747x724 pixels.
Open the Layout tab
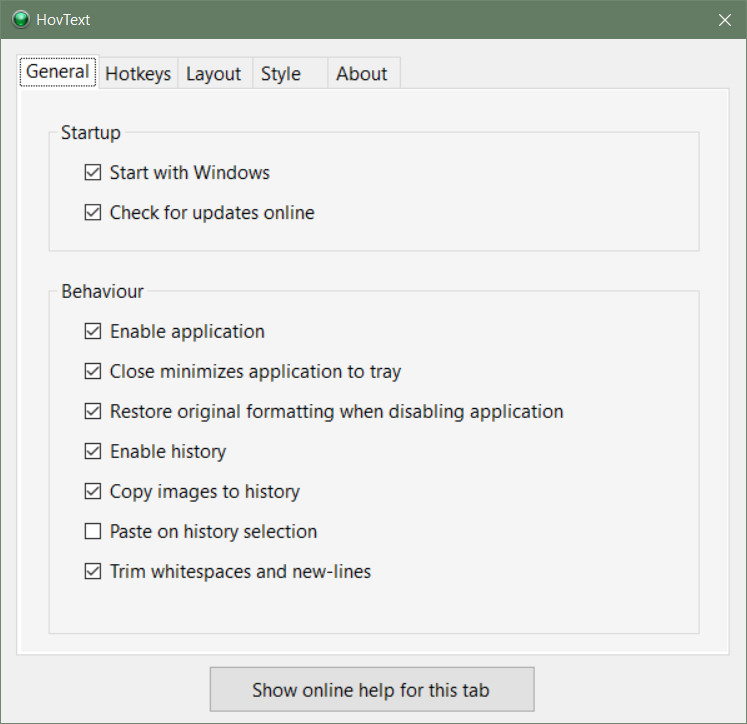pos(214,74)
